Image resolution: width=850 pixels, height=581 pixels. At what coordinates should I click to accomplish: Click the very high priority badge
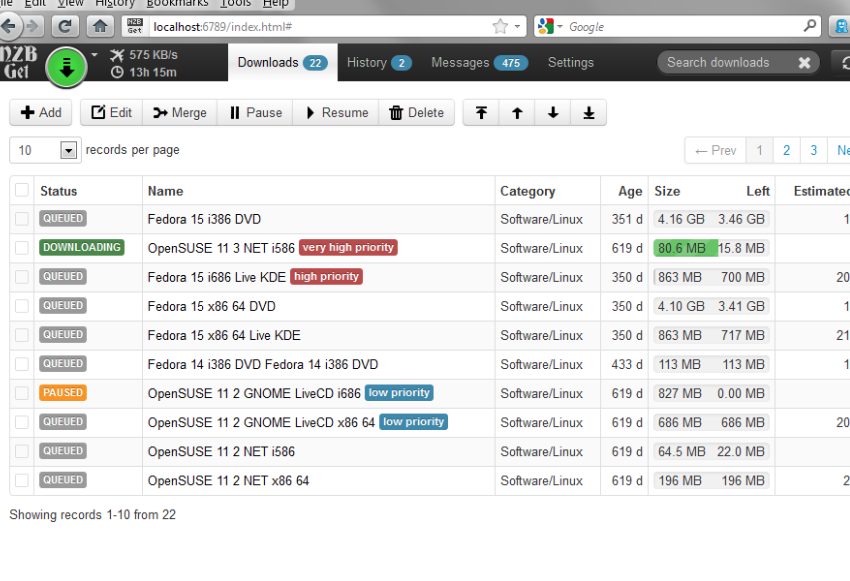pyautogui.click(x=348, y=247)
